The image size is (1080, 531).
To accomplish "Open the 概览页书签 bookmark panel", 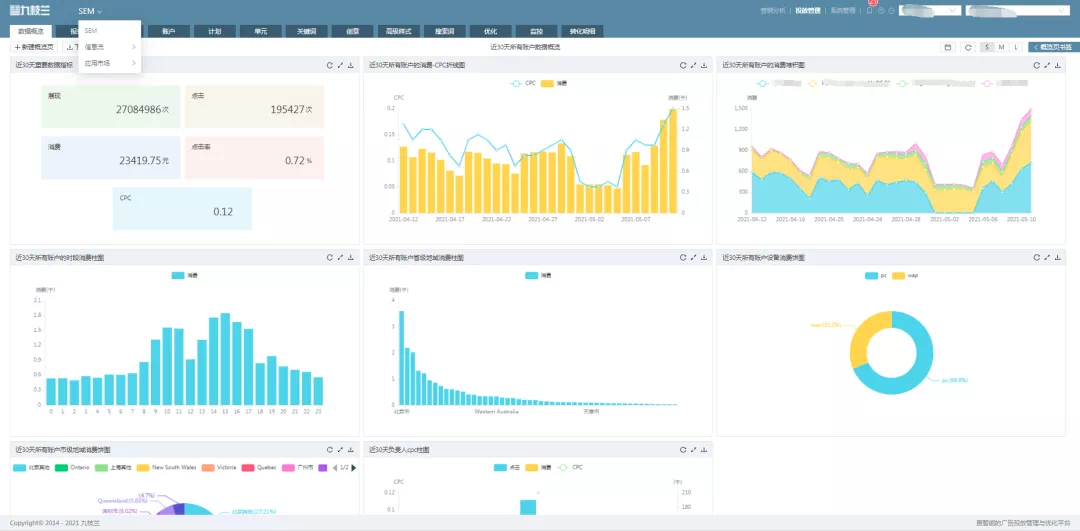I will coord(1052,47).
